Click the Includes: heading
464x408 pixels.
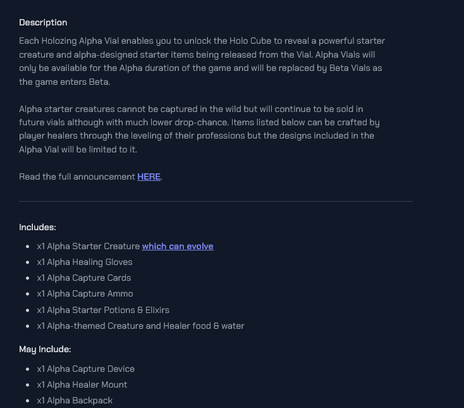pos(37,227)
